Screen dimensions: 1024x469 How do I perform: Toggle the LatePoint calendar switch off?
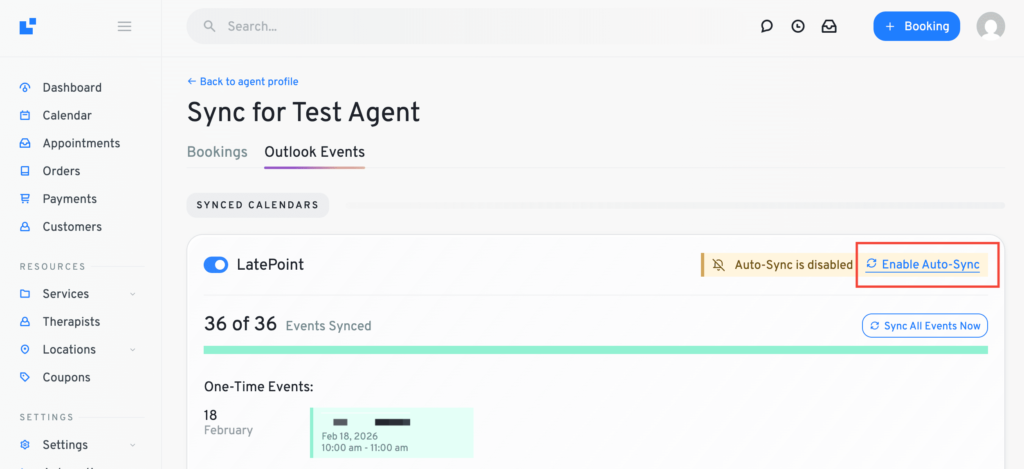pos(216,265)
